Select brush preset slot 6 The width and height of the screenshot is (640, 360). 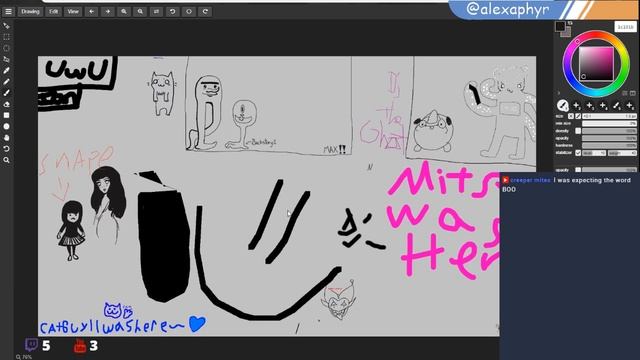tap(629, 105)
